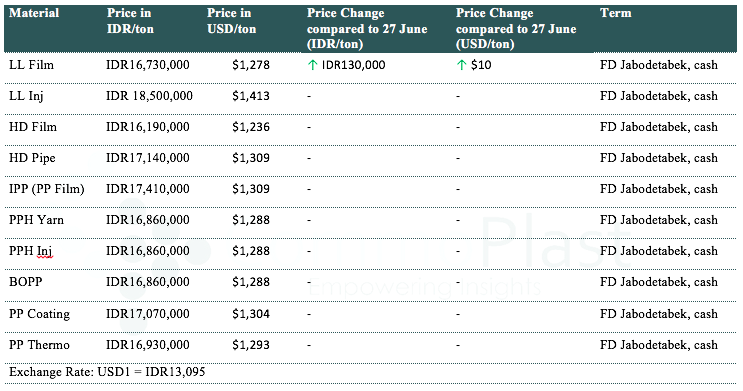Click the $1,413 USD price cell
Viewport: 743px width, 391px height.
point(251,96)
